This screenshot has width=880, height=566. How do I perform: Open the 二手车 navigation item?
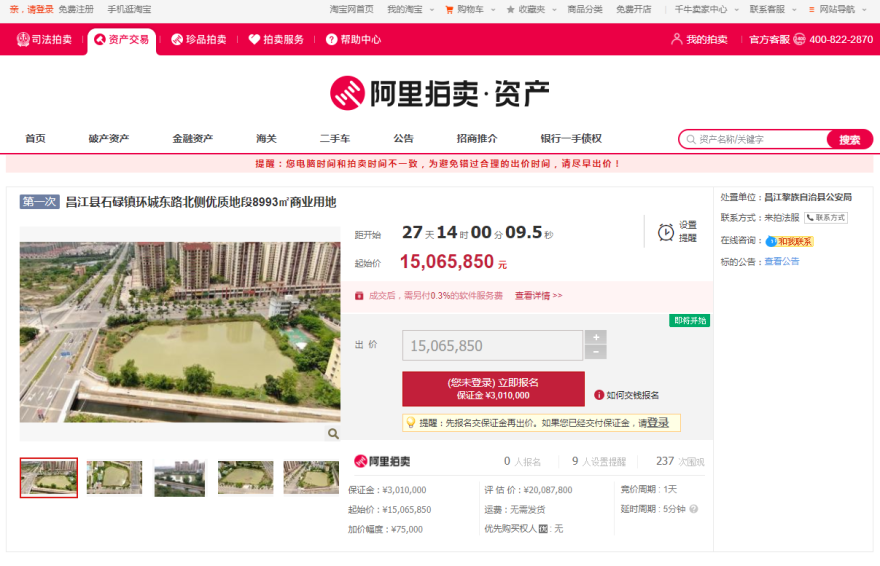coord(334,138)
